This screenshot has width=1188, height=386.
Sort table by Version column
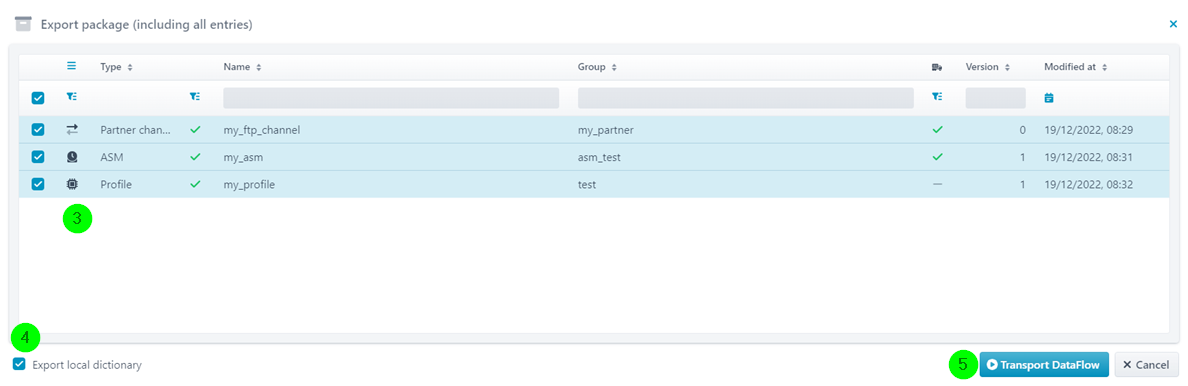(x=988, y=67)
